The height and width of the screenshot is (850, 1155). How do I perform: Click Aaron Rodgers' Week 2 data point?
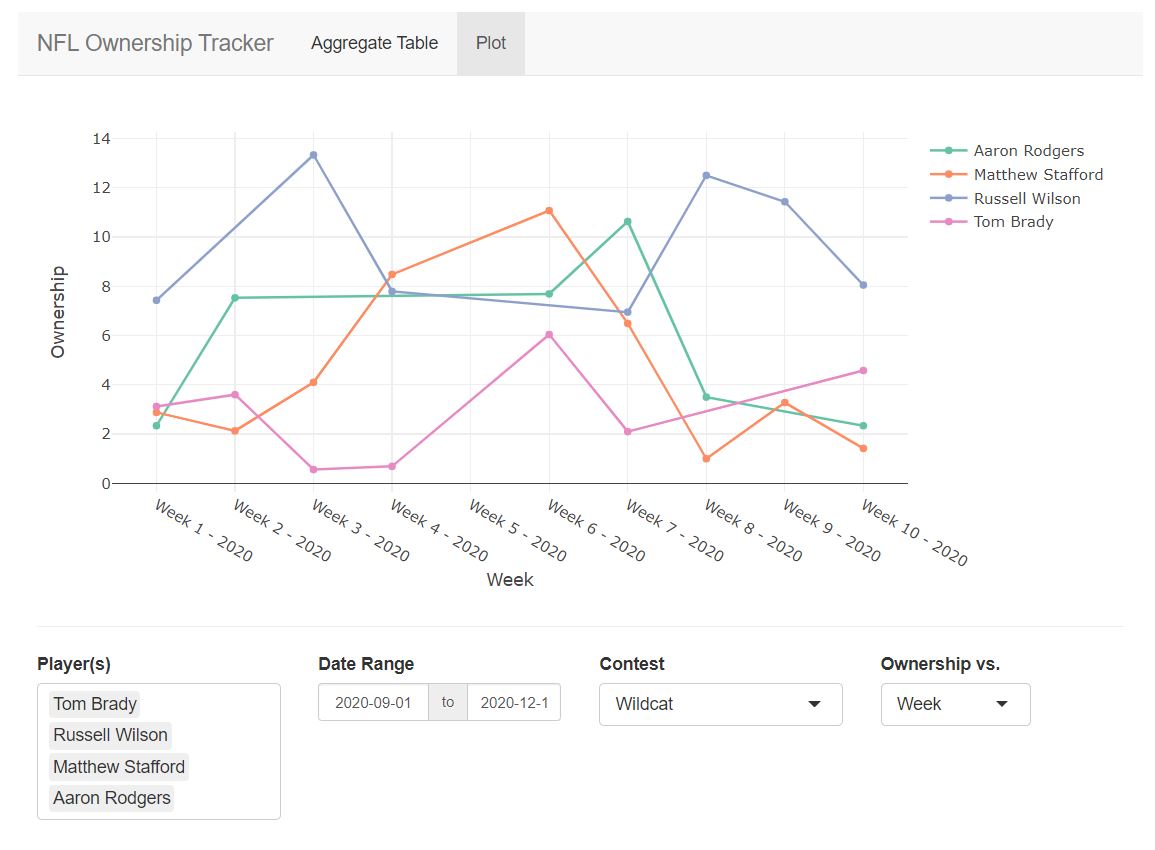tap(235, 298)
